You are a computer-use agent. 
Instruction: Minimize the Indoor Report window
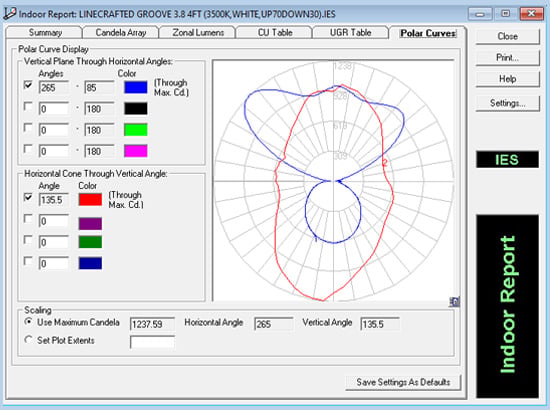coord(480,14)
